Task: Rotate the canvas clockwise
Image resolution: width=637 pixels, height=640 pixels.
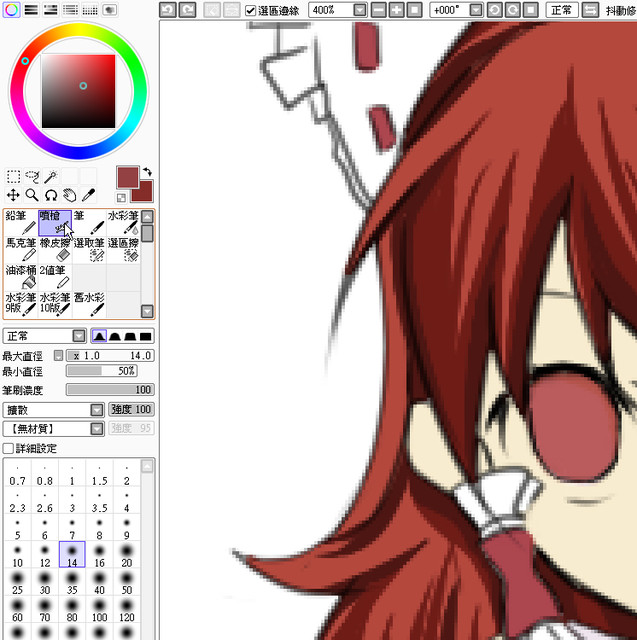Action: click(513, 10)
